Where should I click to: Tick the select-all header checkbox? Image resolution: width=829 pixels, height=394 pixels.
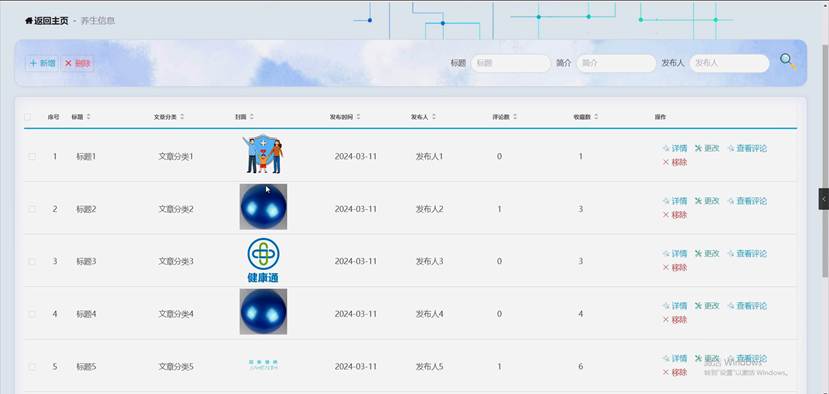[x=27, y=117]
